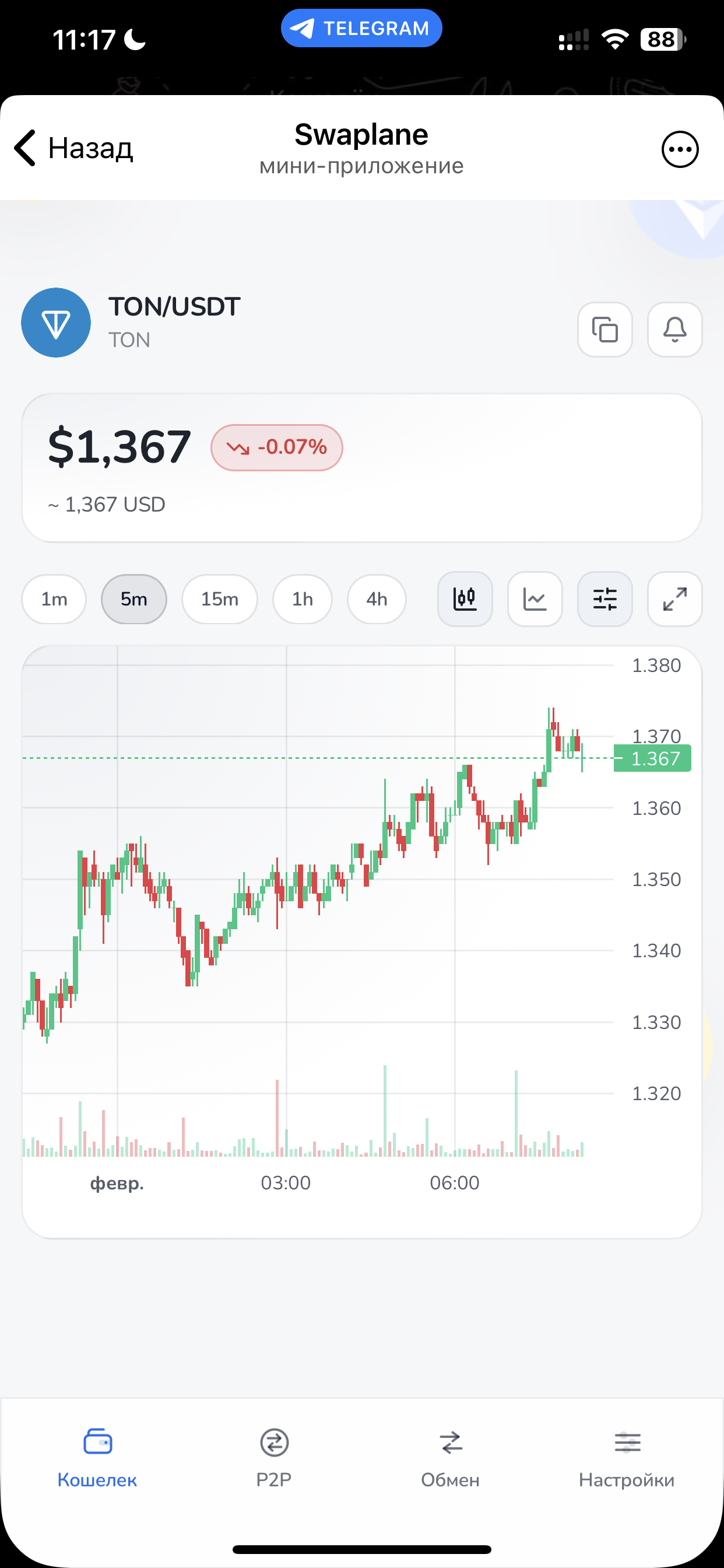
Task: Select the 1m timeframe
Action: coord(54,599)
